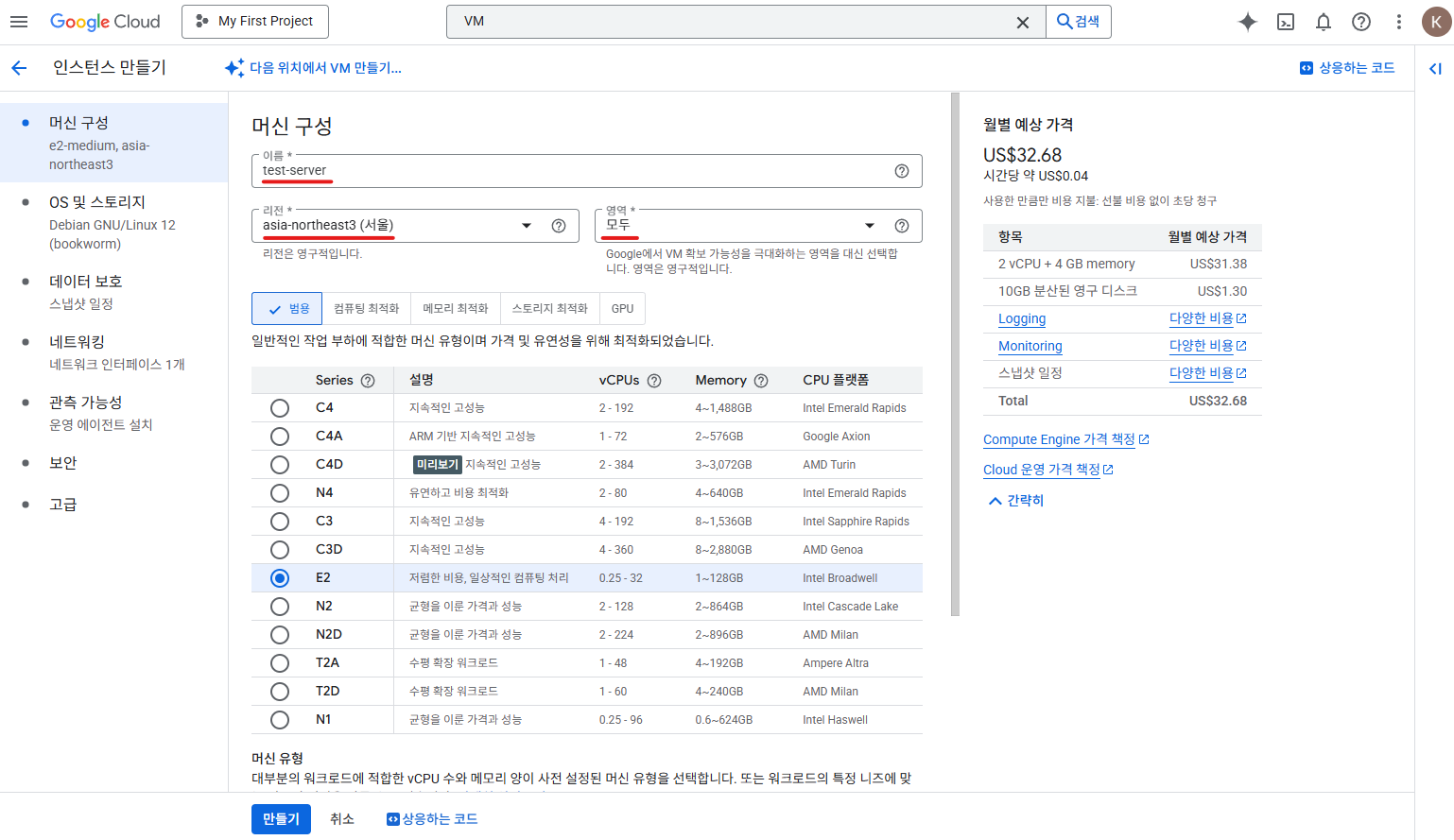The image size is (1454, 840).
Task: Click the main form vertical scrollbar
Action: tap(956, 354)
